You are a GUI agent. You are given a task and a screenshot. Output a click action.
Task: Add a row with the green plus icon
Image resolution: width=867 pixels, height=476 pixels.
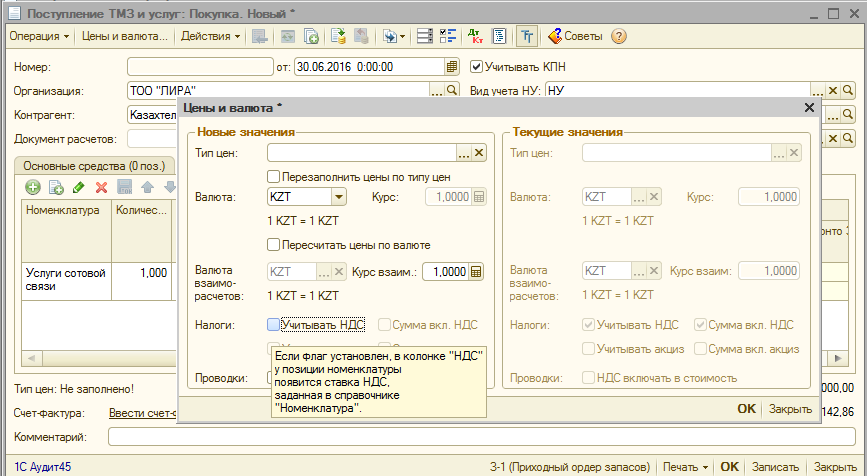[x=33, y=187]
